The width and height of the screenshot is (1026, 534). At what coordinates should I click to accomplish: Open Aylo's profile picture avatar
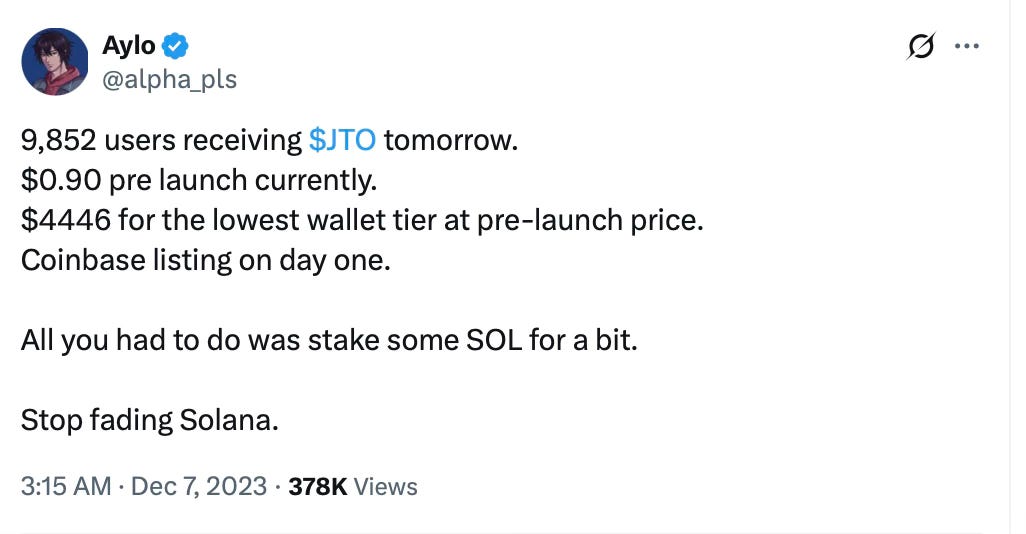[x=54, y=62]
